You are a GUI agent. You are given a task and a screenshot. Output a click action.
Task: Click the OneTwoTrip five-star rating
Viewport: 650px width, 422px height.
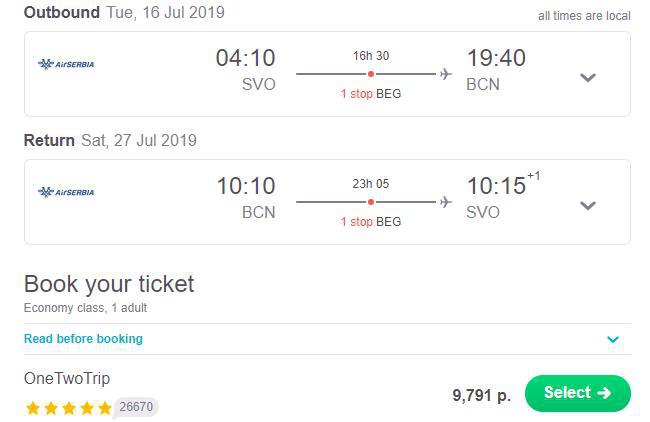pos(69,408)
